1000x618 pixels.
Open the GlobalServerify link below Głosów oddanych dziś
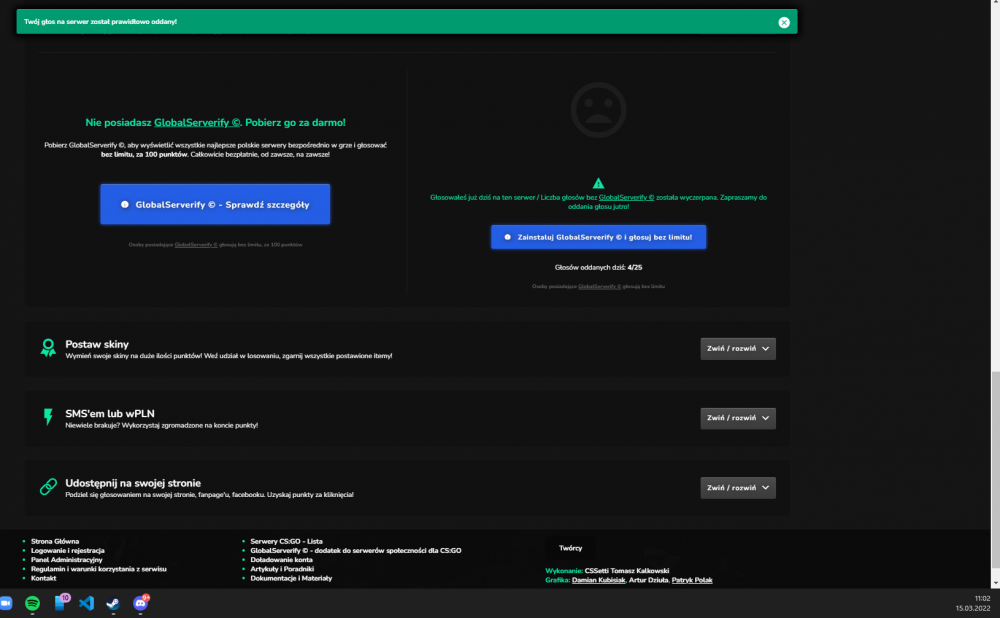pyautogui.click(x=599, y=287)
